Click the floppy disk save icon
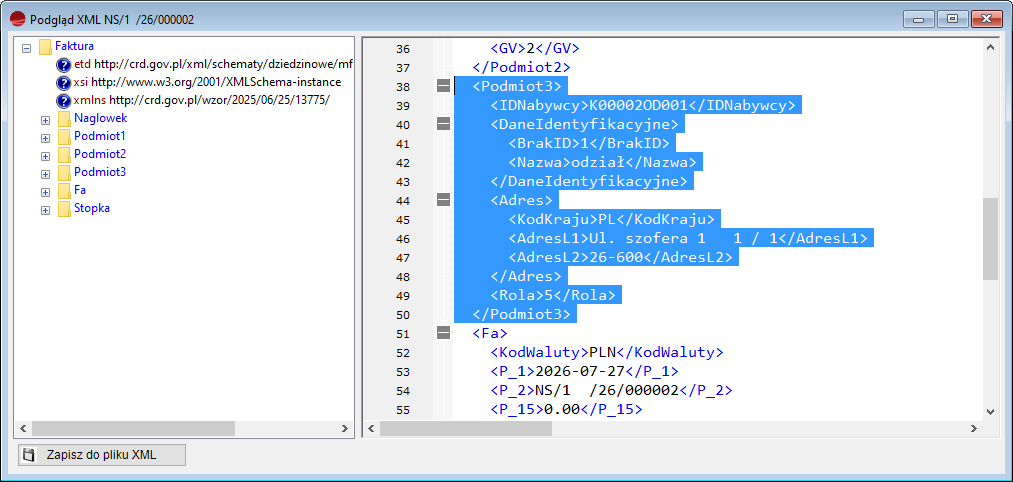 [28, 455]
